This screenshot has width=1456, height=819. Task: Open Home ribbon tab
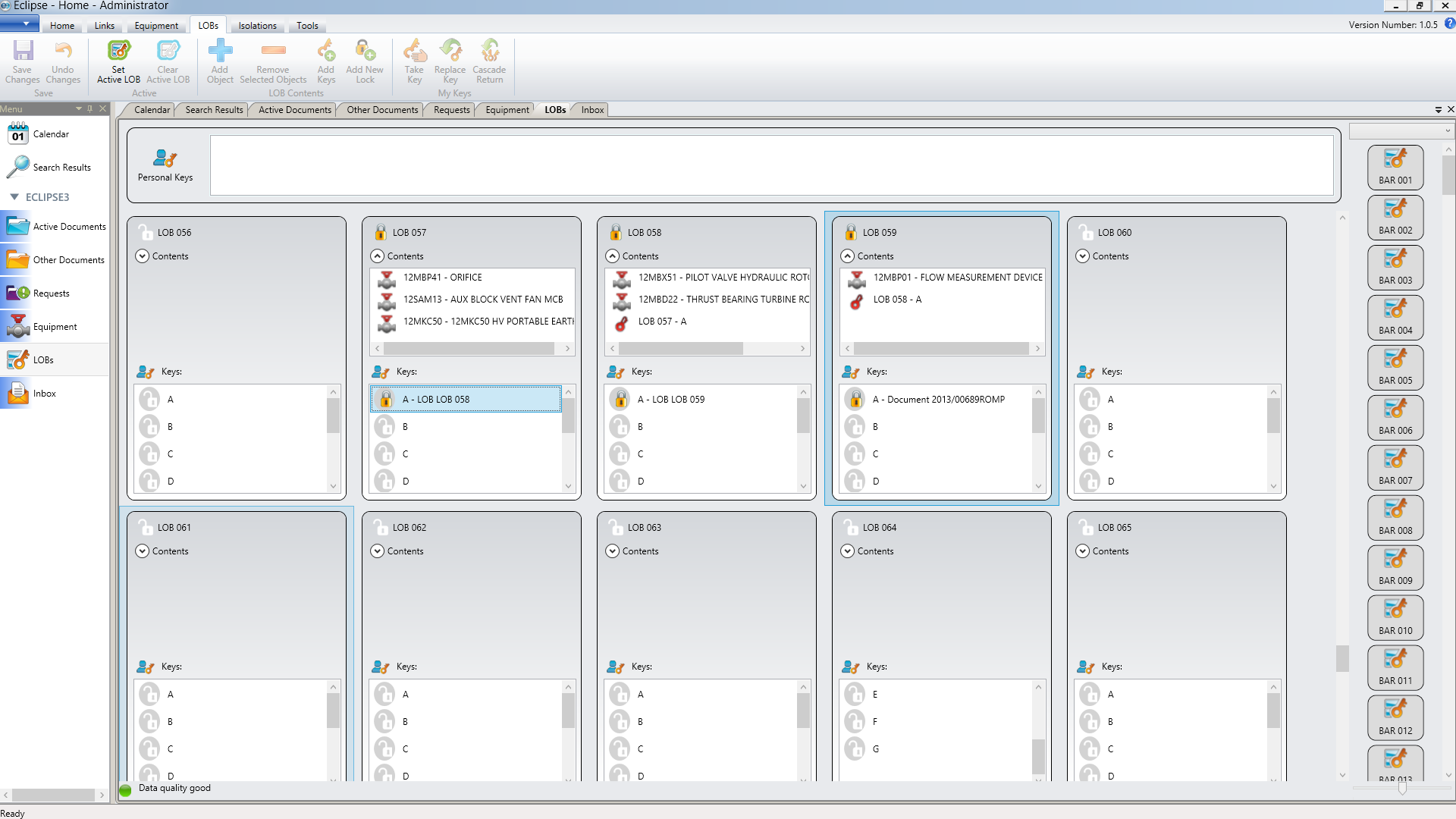pyautogui.click(x=62, y=26)
